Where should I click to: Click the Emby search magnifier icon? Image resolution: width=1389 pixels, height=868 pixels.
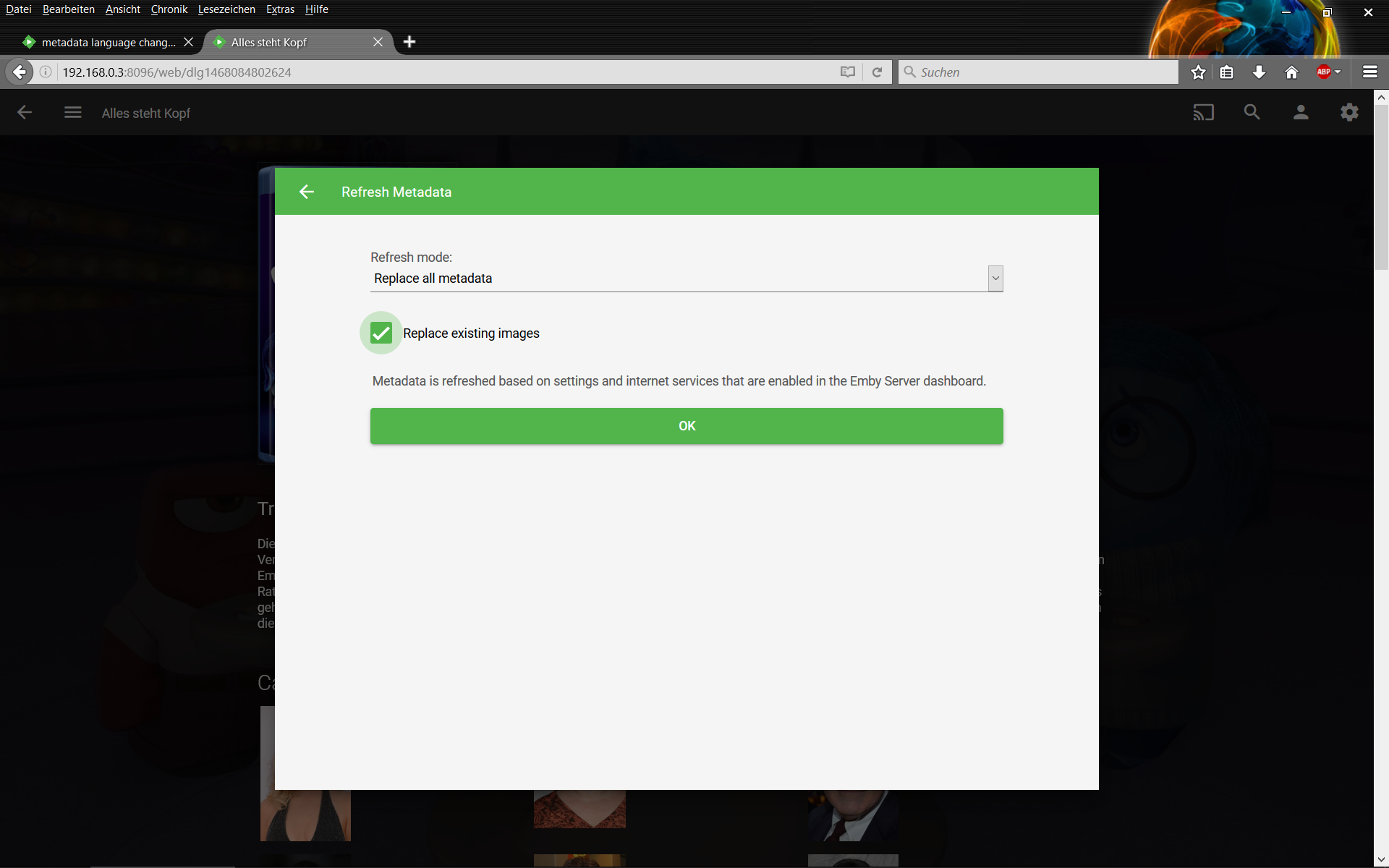point(1252,113)
